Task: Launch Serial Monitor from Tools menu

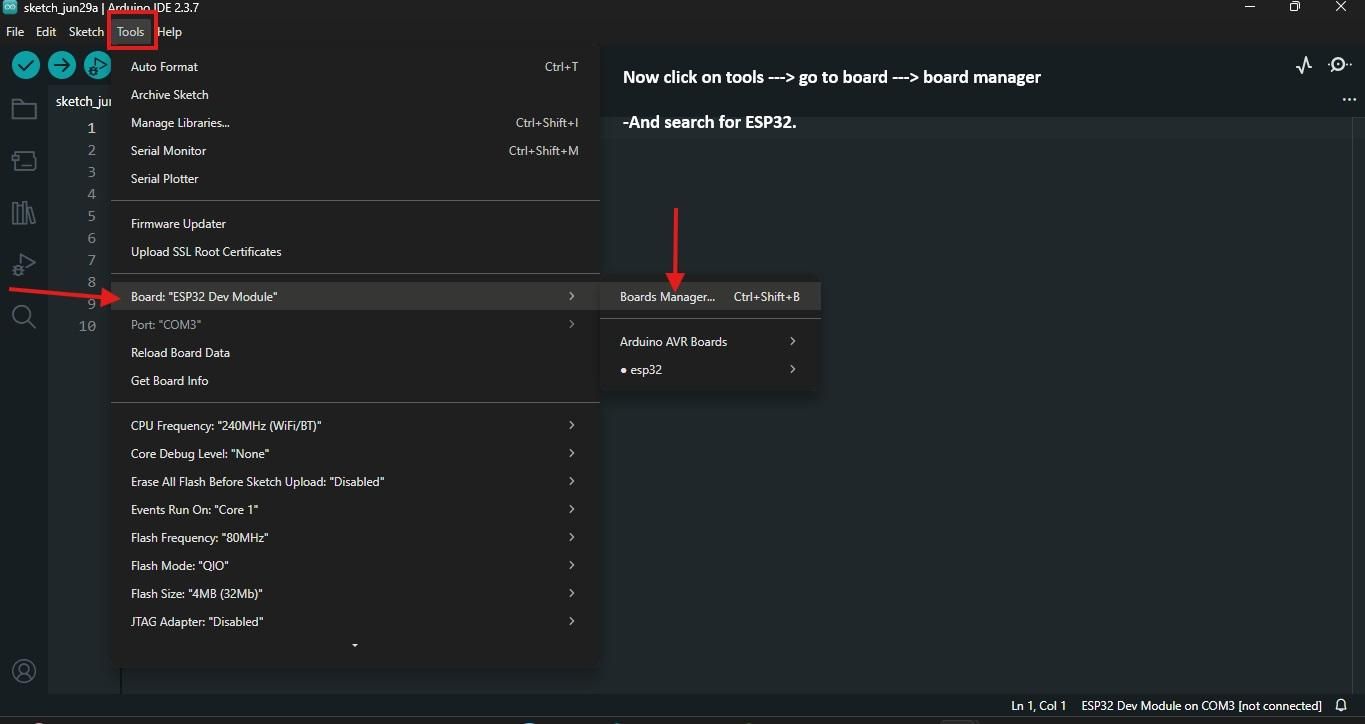Action: (x=355, y=151)
